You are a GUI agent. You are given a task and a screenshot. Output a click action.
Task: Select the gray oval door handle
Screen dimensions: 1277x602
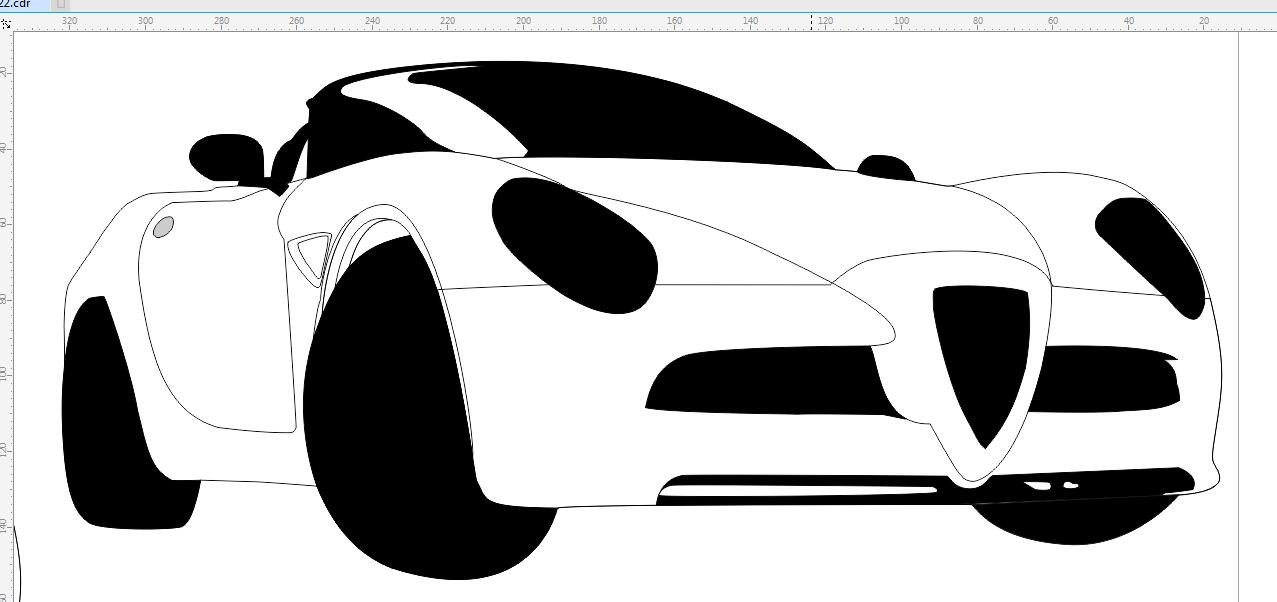pyautogui.click(x=163, y=227)
